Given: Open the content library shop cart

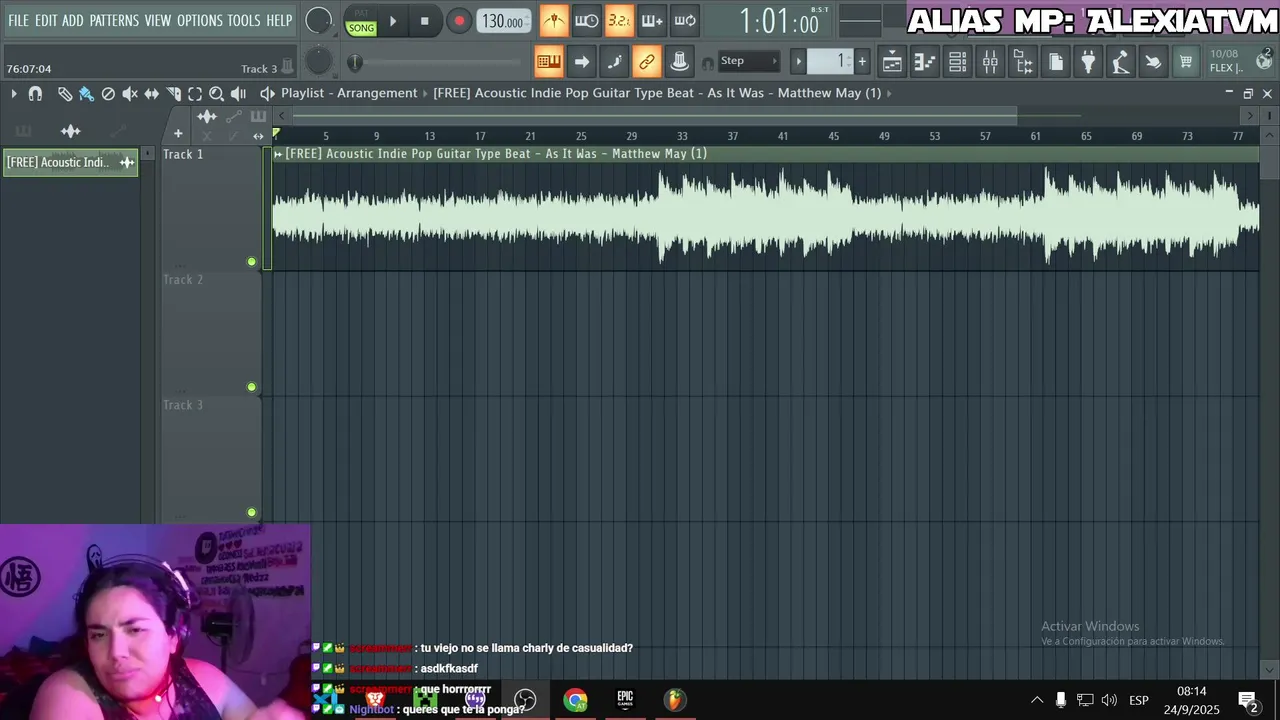Looking at the screenshot, I should [x=1186, y=62].
